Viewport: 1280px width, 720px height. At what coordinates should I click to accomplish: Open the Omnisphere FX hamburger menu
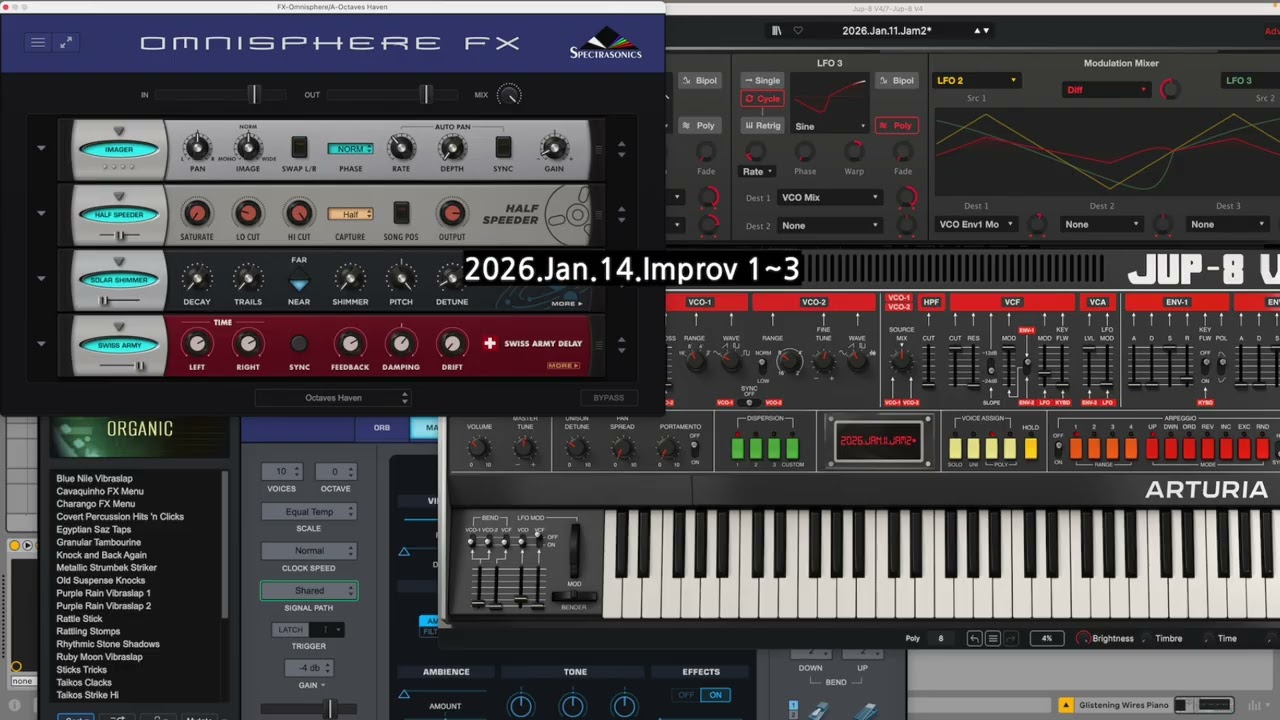pyautogui.click(x=38, y=42)
